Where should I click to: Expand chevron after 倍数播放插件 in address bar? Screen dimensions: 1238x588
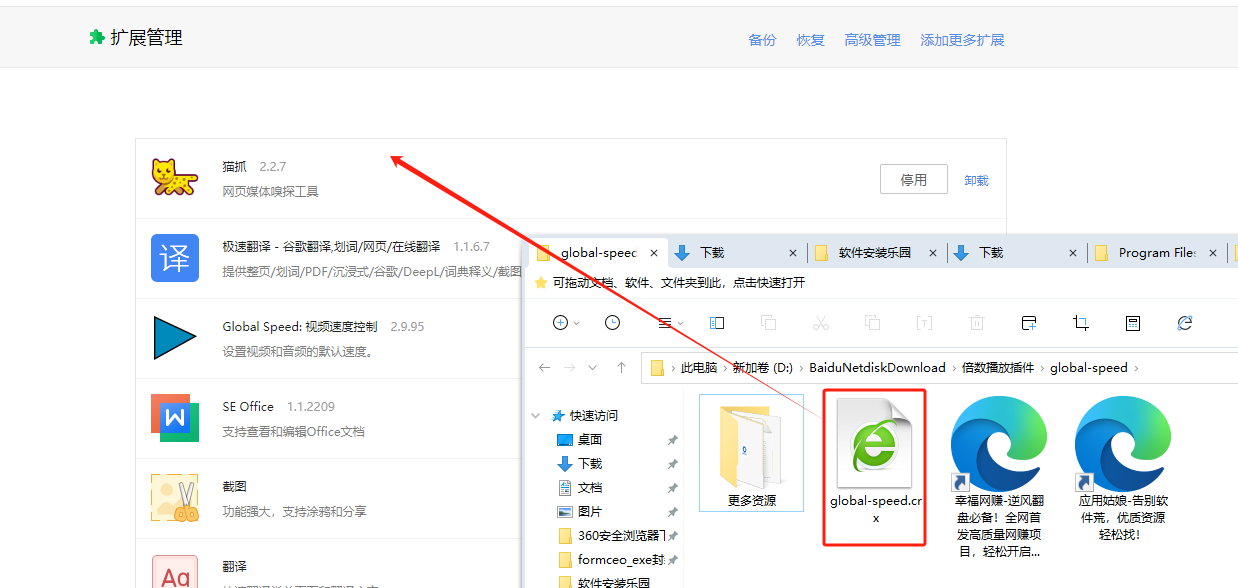(1042, 368)
